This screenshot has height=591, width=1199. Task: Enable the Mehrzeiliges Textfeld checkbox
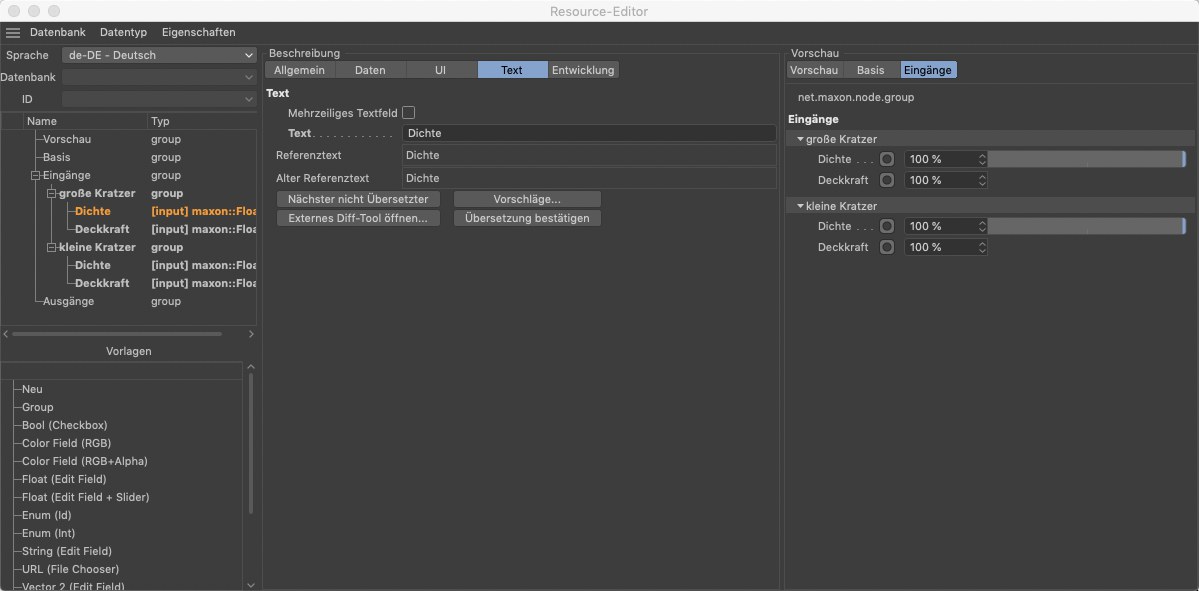click(x=408, y=113)
